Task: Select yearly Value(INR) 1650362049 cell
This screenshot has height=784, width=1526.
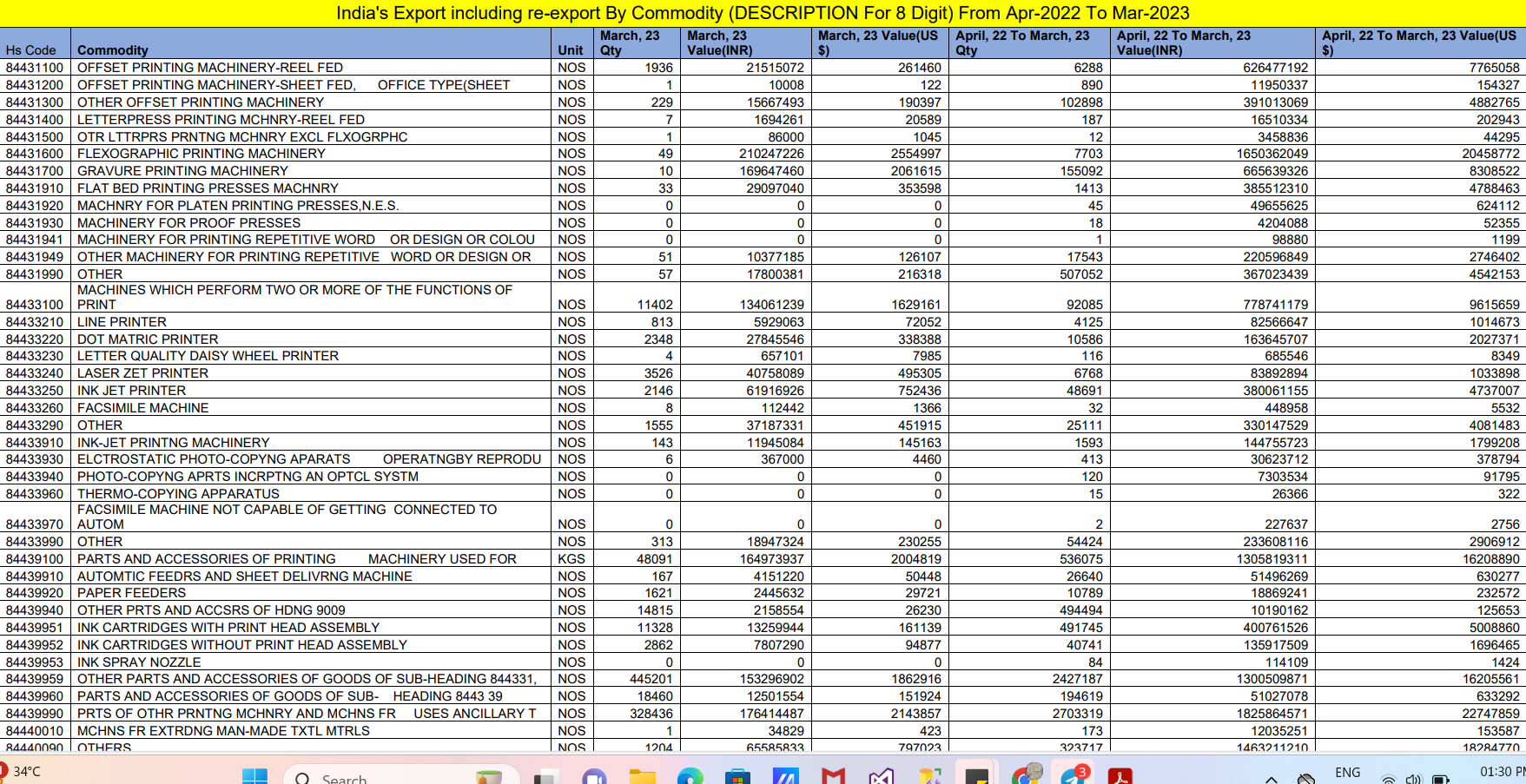Action: [x=1213, y=154]
